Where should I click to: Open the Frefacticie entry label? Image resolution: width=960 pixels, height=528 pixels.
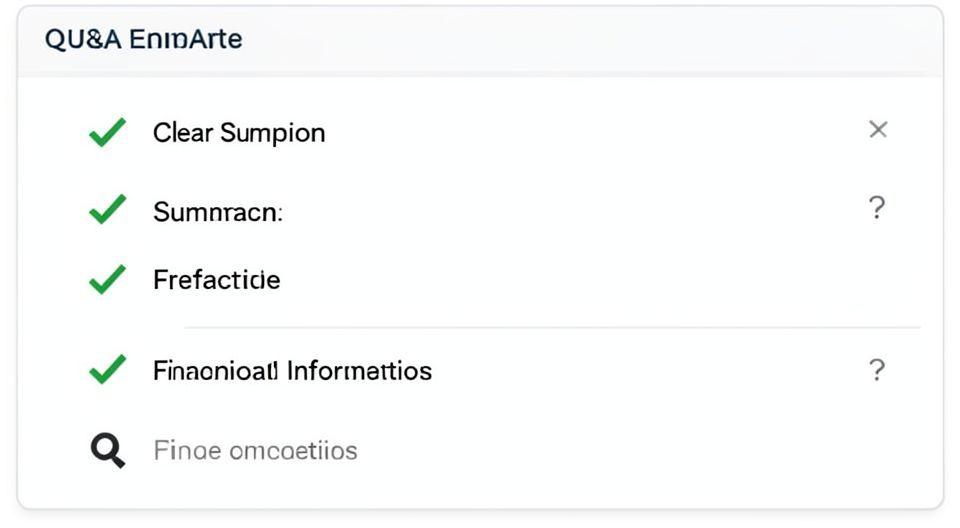click(216, 280)
